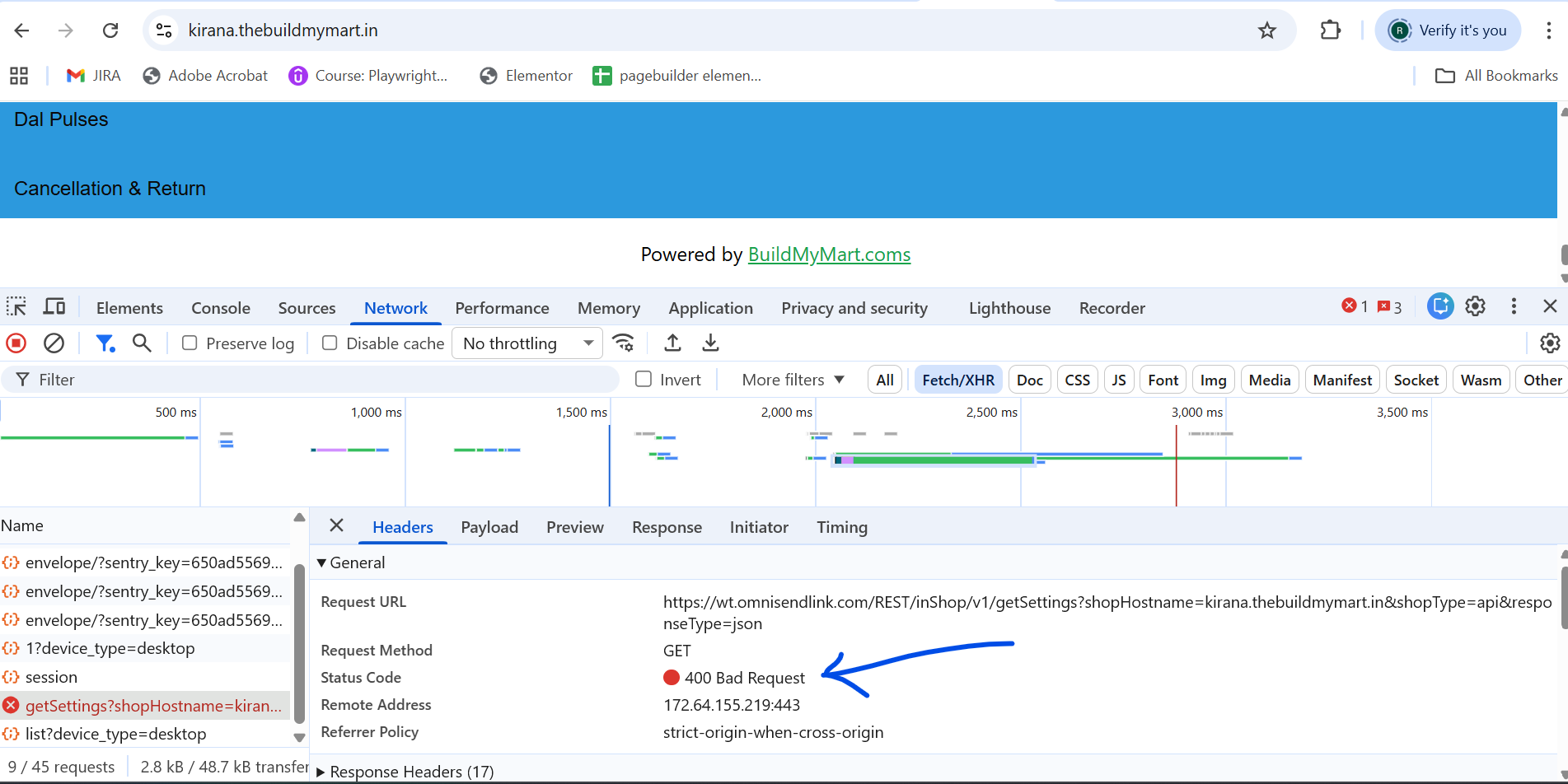Click the red error count badge

tap(1355, 306)
